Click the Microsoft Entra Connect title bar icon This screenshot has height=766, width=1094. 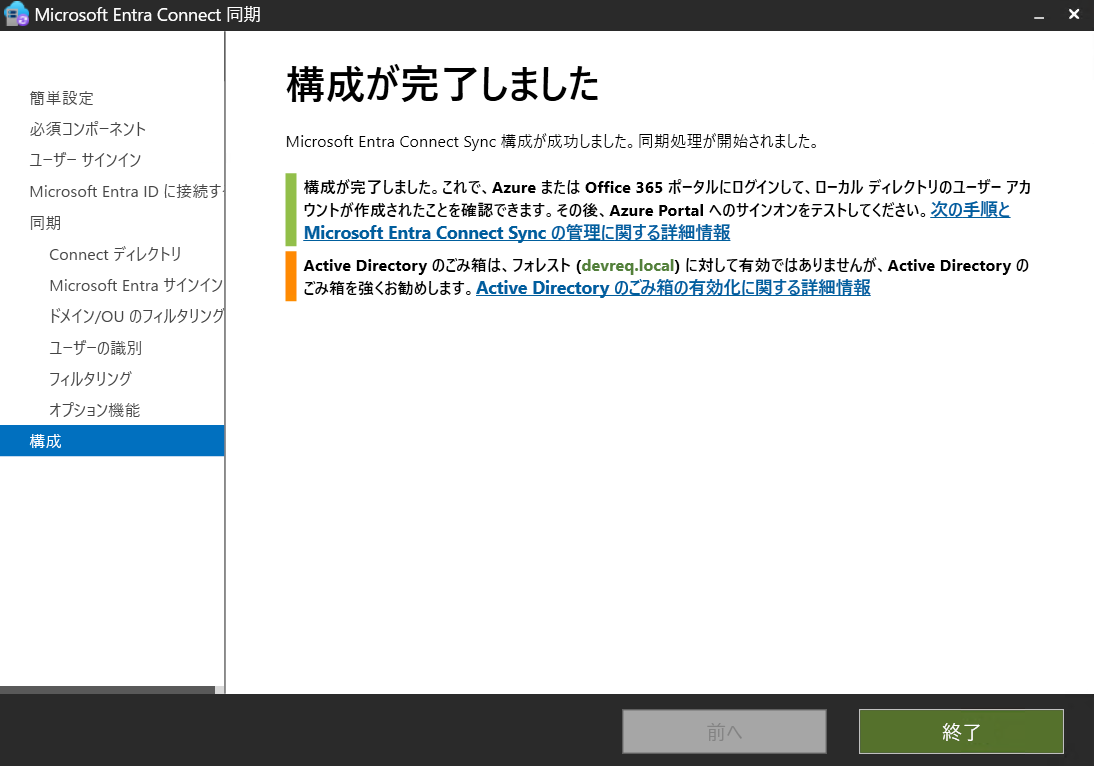click(16, 14)
